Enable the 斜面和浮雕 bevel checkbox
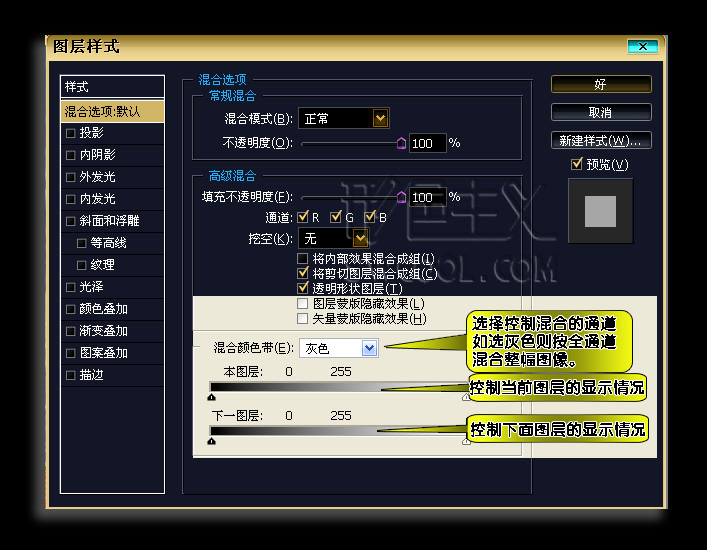Viewport: 707px width, 550px height. pos(70,221)
